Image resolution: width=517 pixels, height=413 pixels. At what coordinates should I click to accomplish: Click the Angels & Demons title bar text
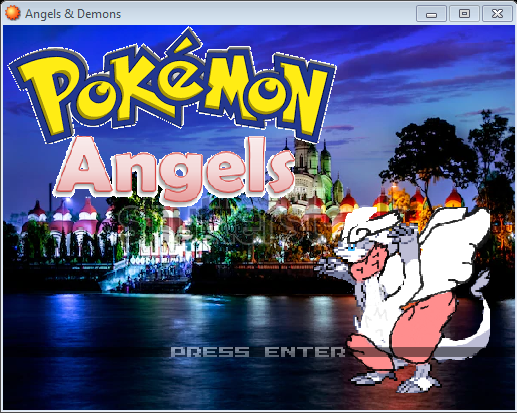[73, 14]
